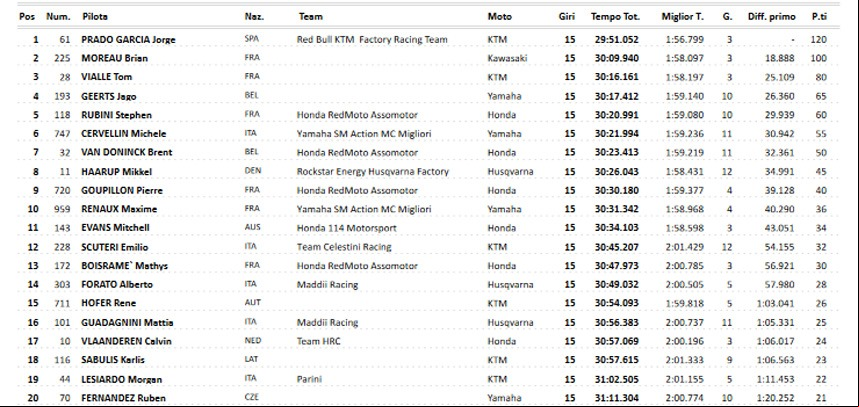Click the Parini team cell

[310, 379]
